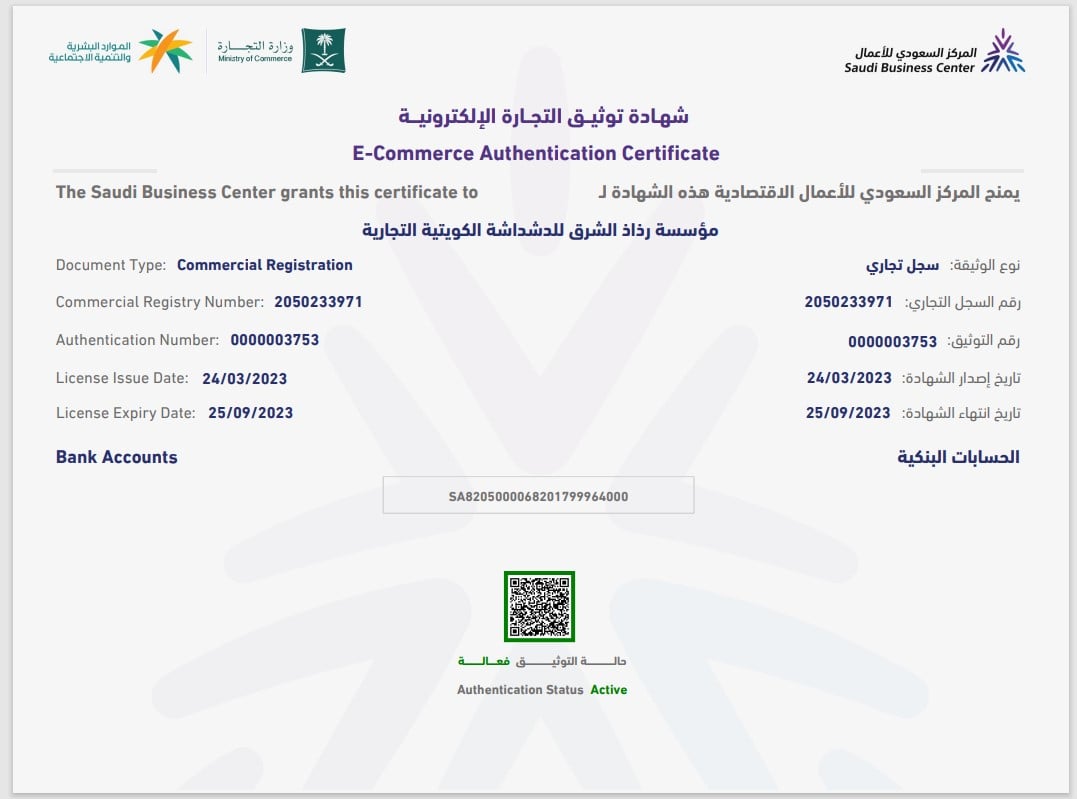Viewport: 1077px width, 799px height.
Task: Click the green Active status text
Action: click(608, 690)
